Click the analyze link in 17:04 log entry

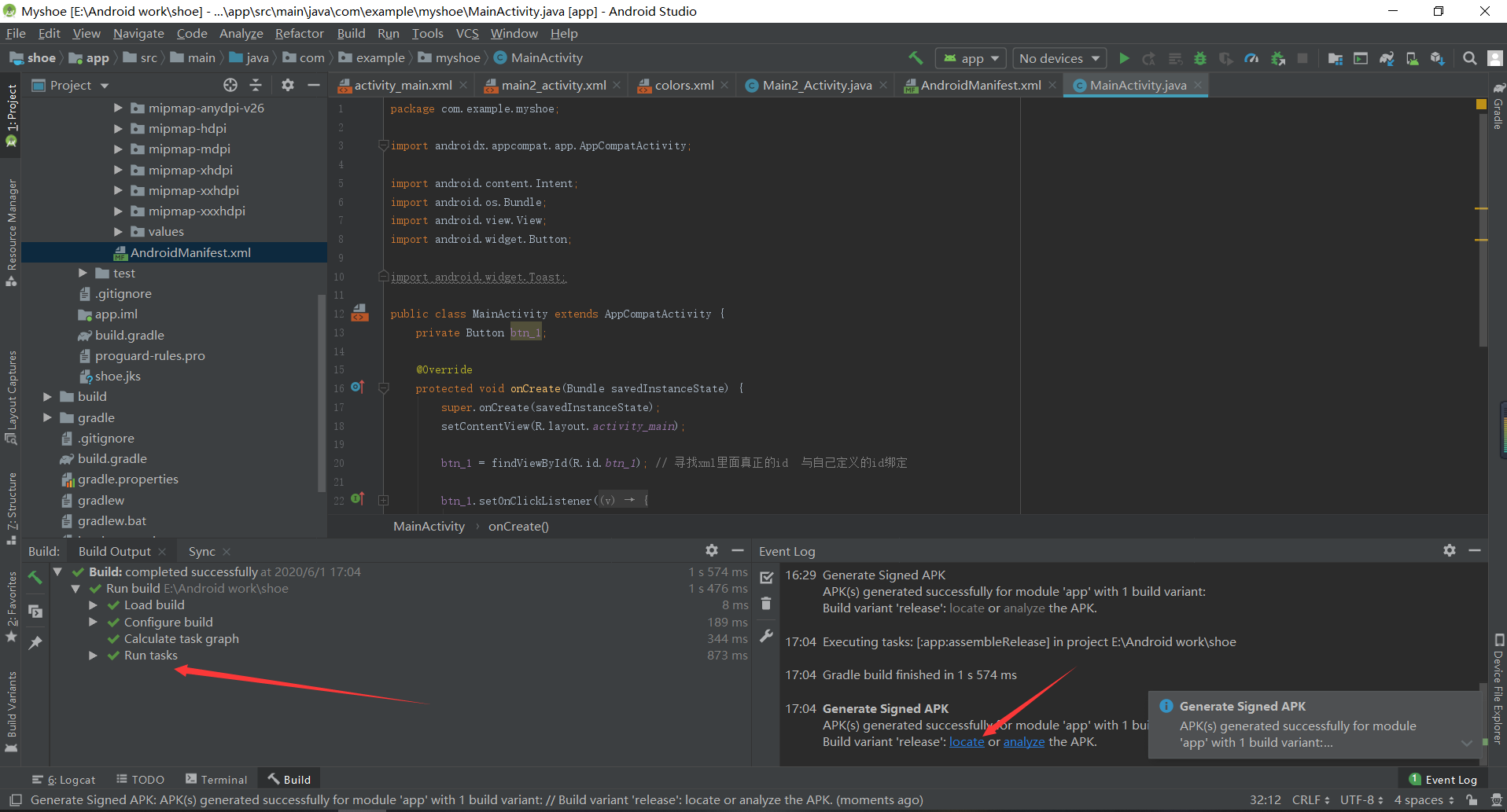pyautogui.click(x=1024, y=741)
